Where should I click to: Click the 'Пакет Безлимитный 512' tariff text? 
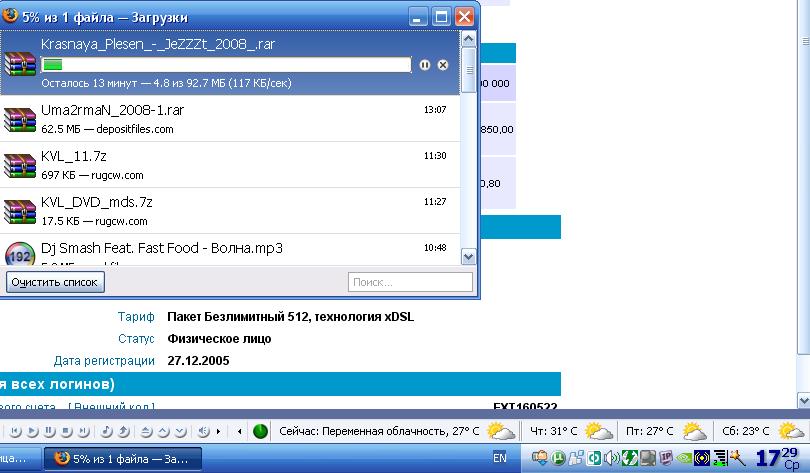coord(290,317)
